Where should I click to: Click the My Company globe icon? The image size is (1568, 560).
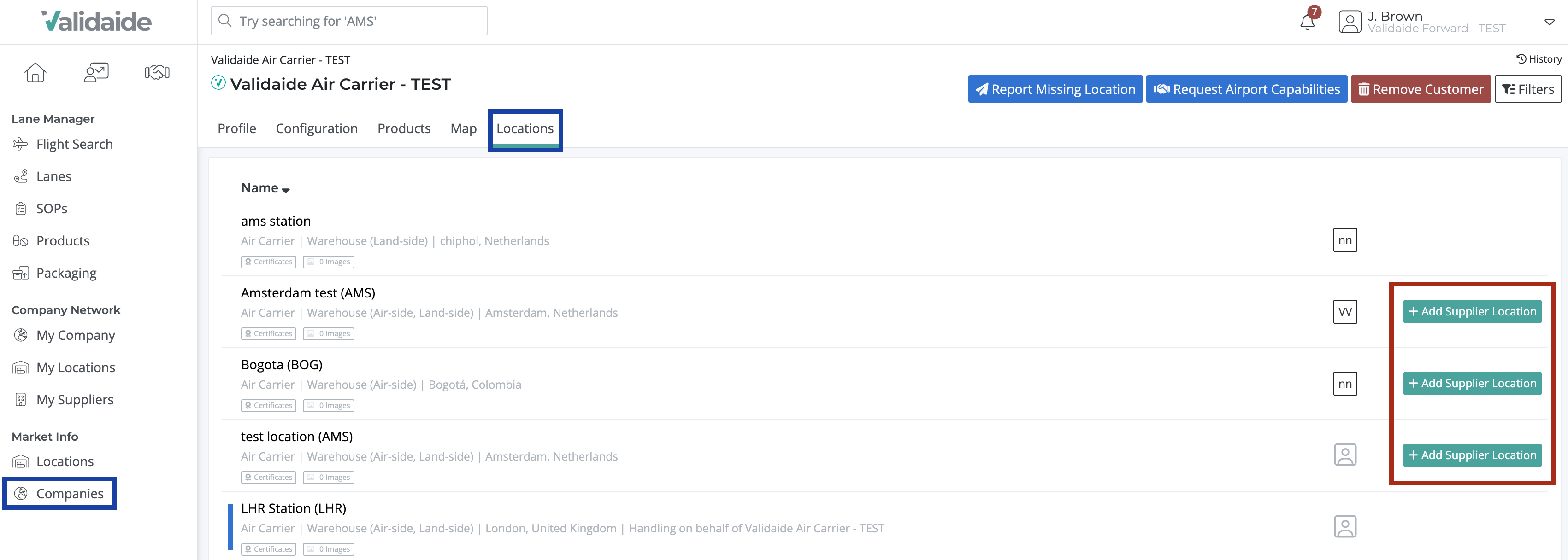coord(21,335)
